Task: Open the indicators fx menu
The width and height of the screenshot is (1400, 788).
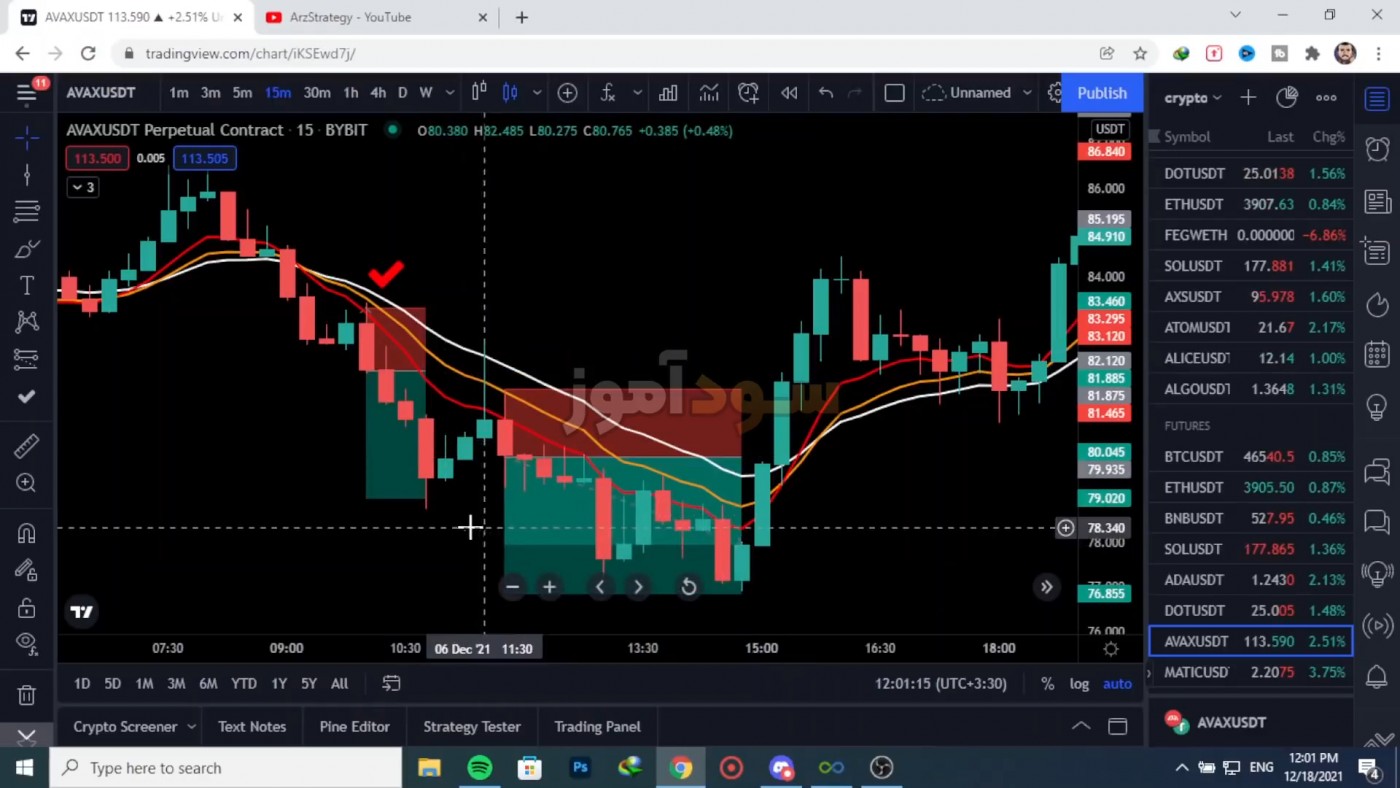Action: coord(608,93)
